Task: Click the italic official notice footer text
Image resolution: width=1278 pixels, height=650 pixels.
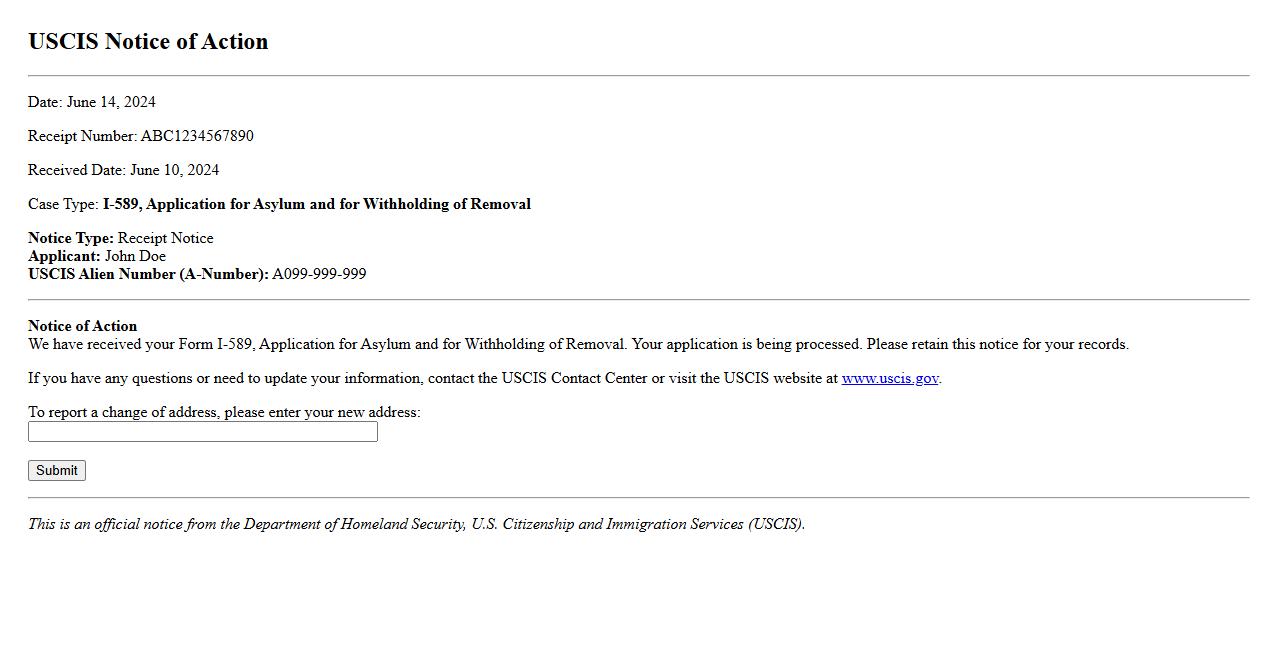Action: coord(416,524)
